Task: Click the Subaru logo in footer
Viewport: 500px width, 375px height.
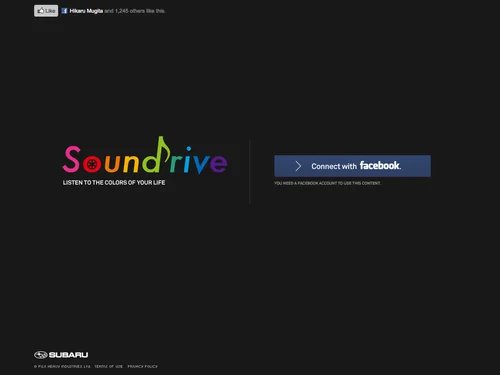Action: tap(61, 355)
